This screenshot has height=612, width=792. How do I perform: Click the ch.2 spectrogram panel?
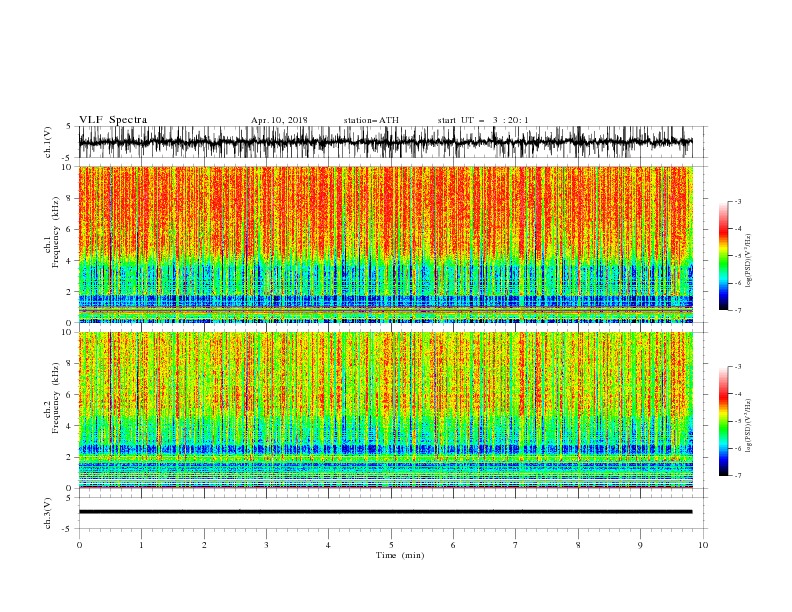click(385, 410)
